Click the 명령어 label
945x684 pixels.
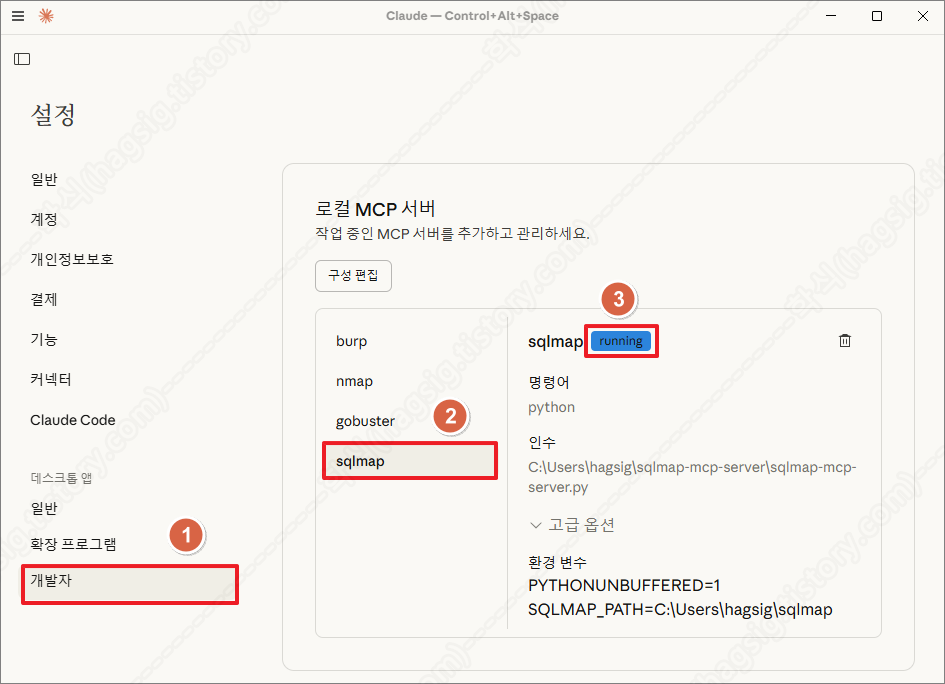point(548,382)
